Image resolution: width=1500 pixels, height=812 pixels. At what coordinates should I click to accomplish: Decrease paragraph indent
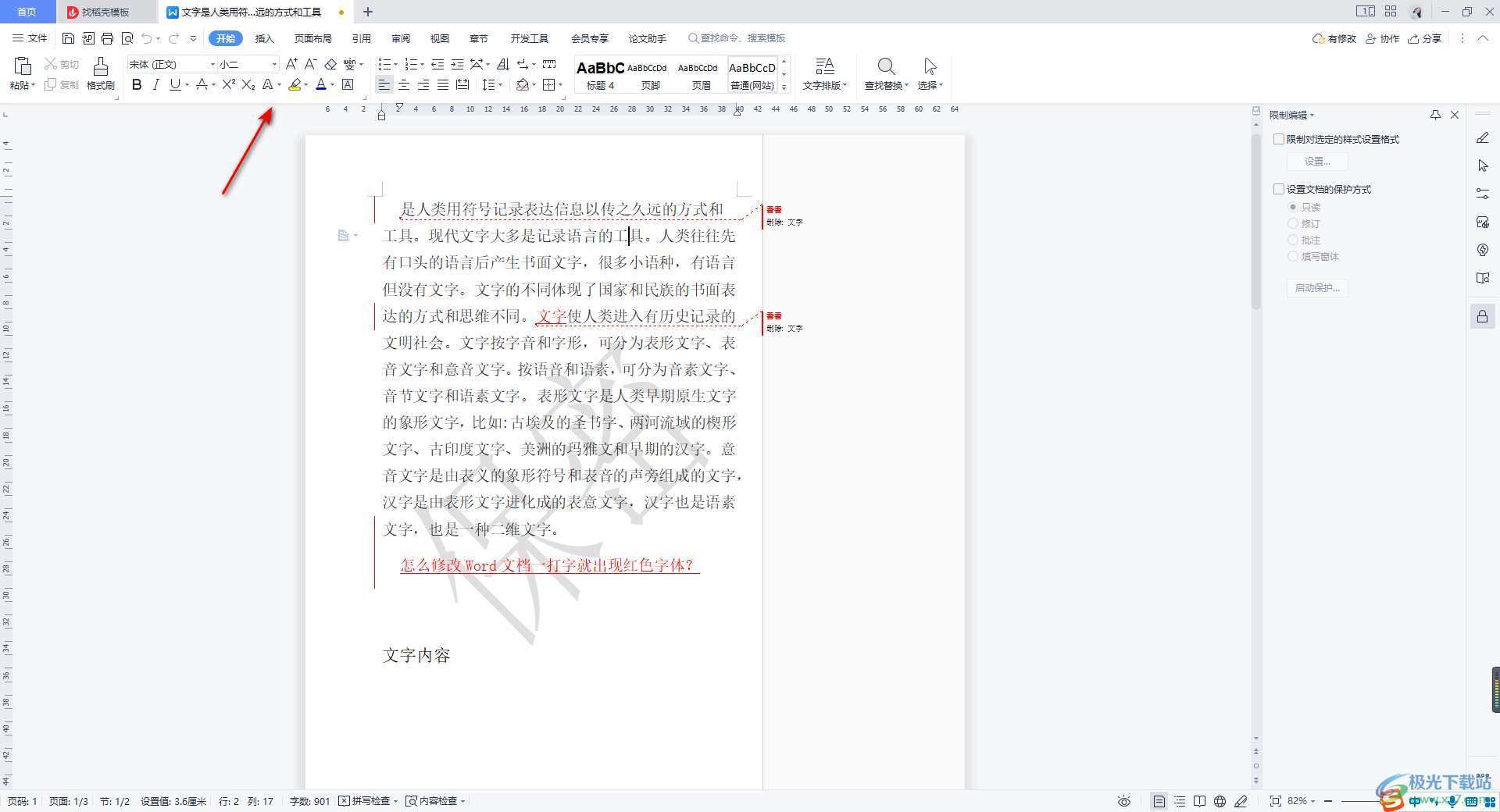pos(437,64)
